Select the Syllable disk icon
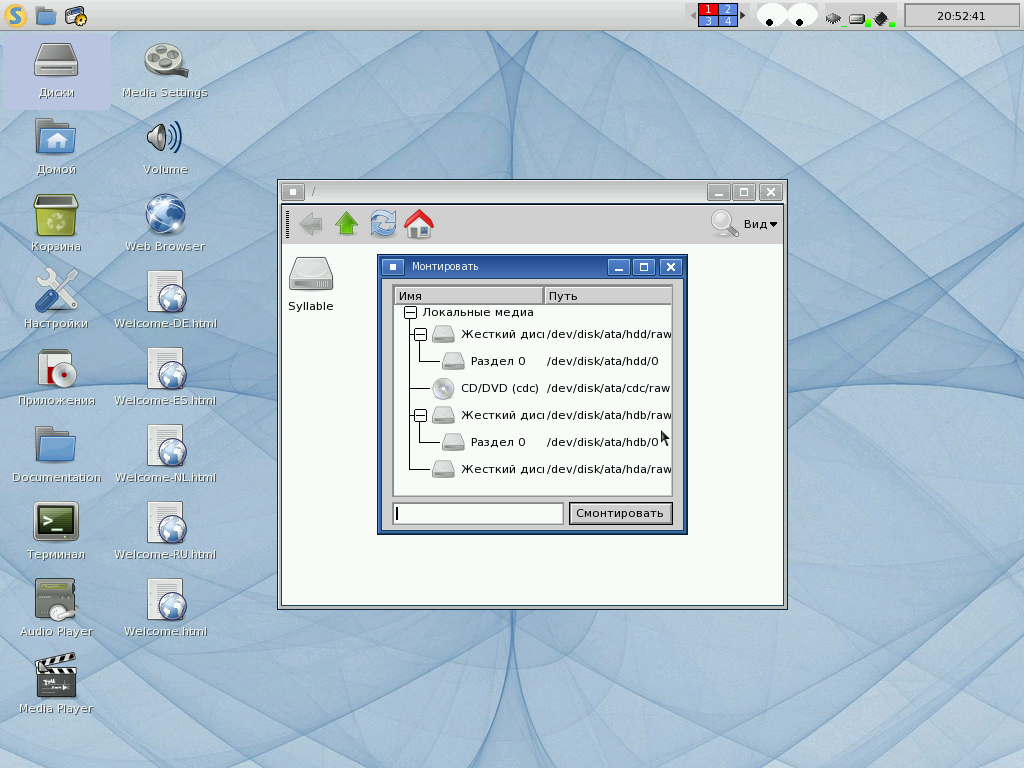 (x=310, y=275)
